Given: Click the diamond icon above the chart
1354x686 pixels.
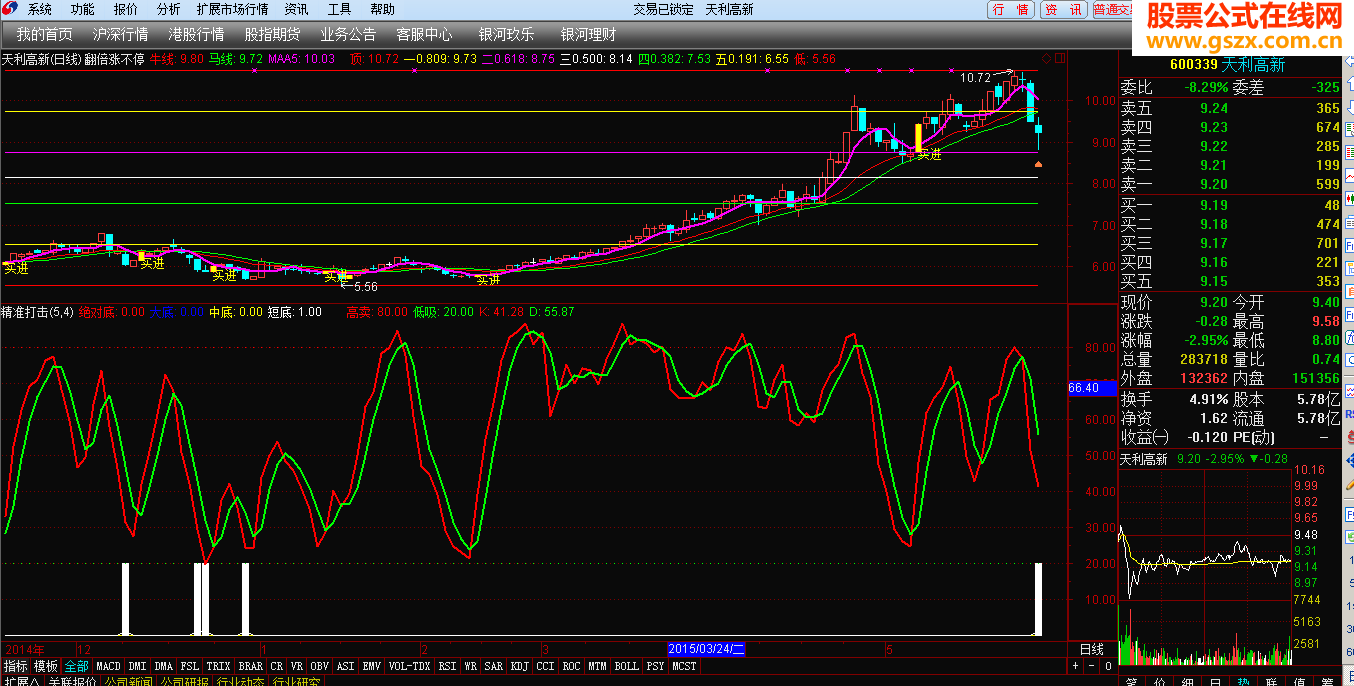Looking at the screenshot, I should 1047,58.
